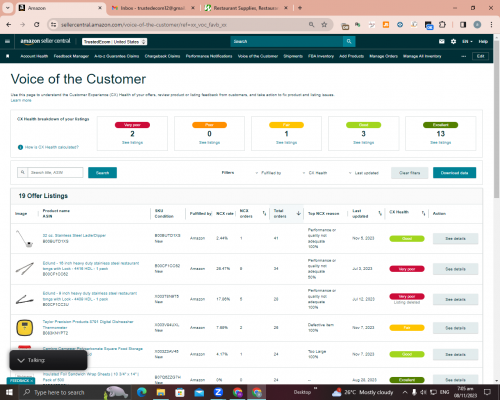Click the Seller Central header search box
Image resolution: width=500 pixels, height=400 pixels.
(x=287, y=41)
